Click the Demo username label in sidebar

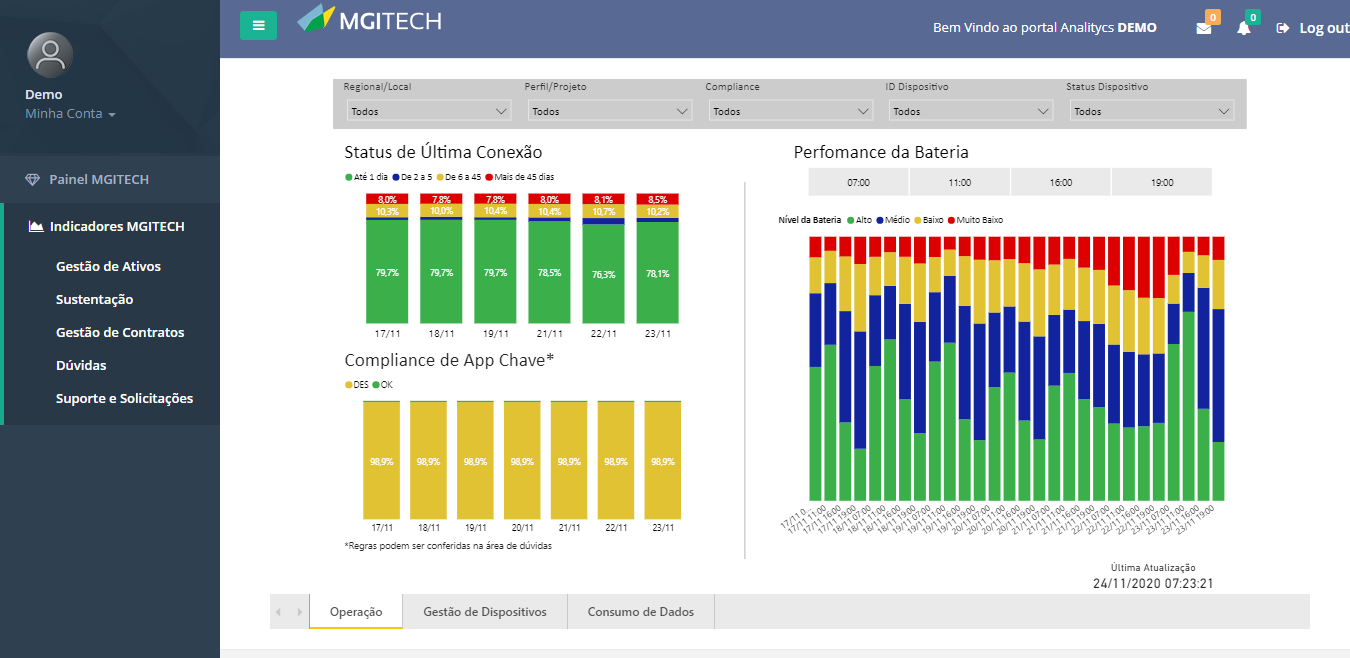(44, 95)
